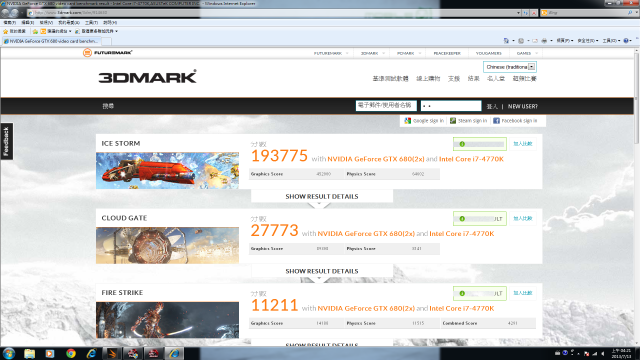Open the Chinese (traditional) language dropdown

[510, 67]
